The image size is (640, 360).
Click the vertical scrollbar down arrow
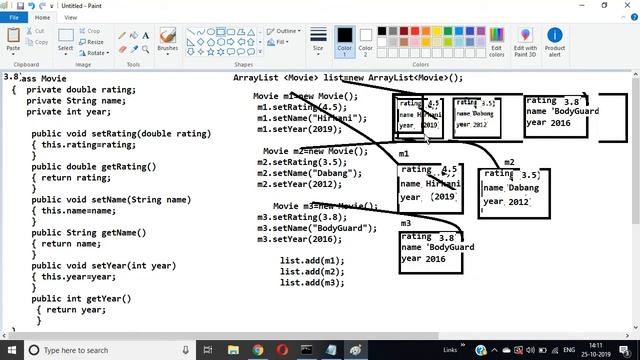coord(636,328)
